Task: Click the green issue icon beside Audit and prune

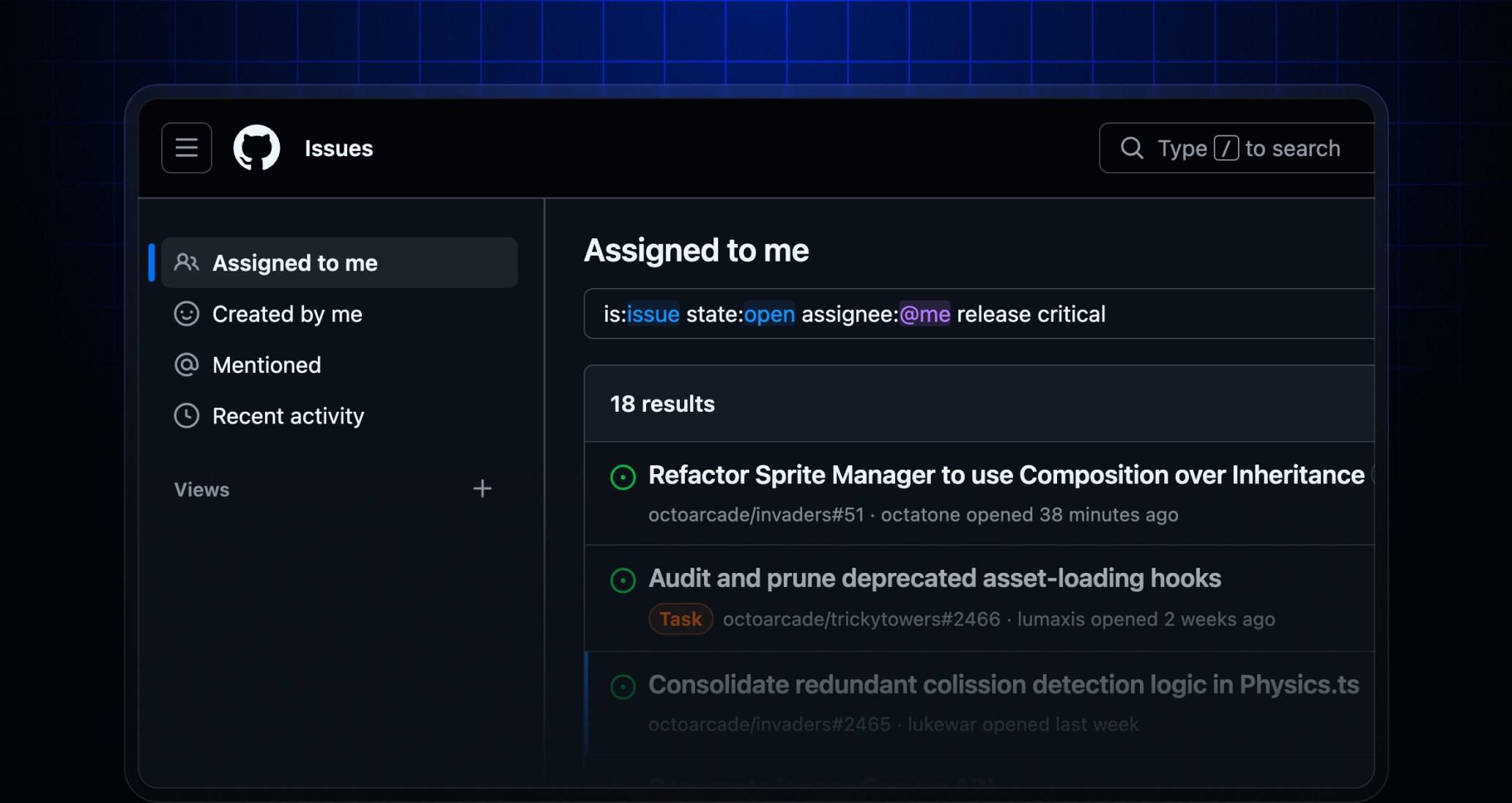Action: (623, 580)
